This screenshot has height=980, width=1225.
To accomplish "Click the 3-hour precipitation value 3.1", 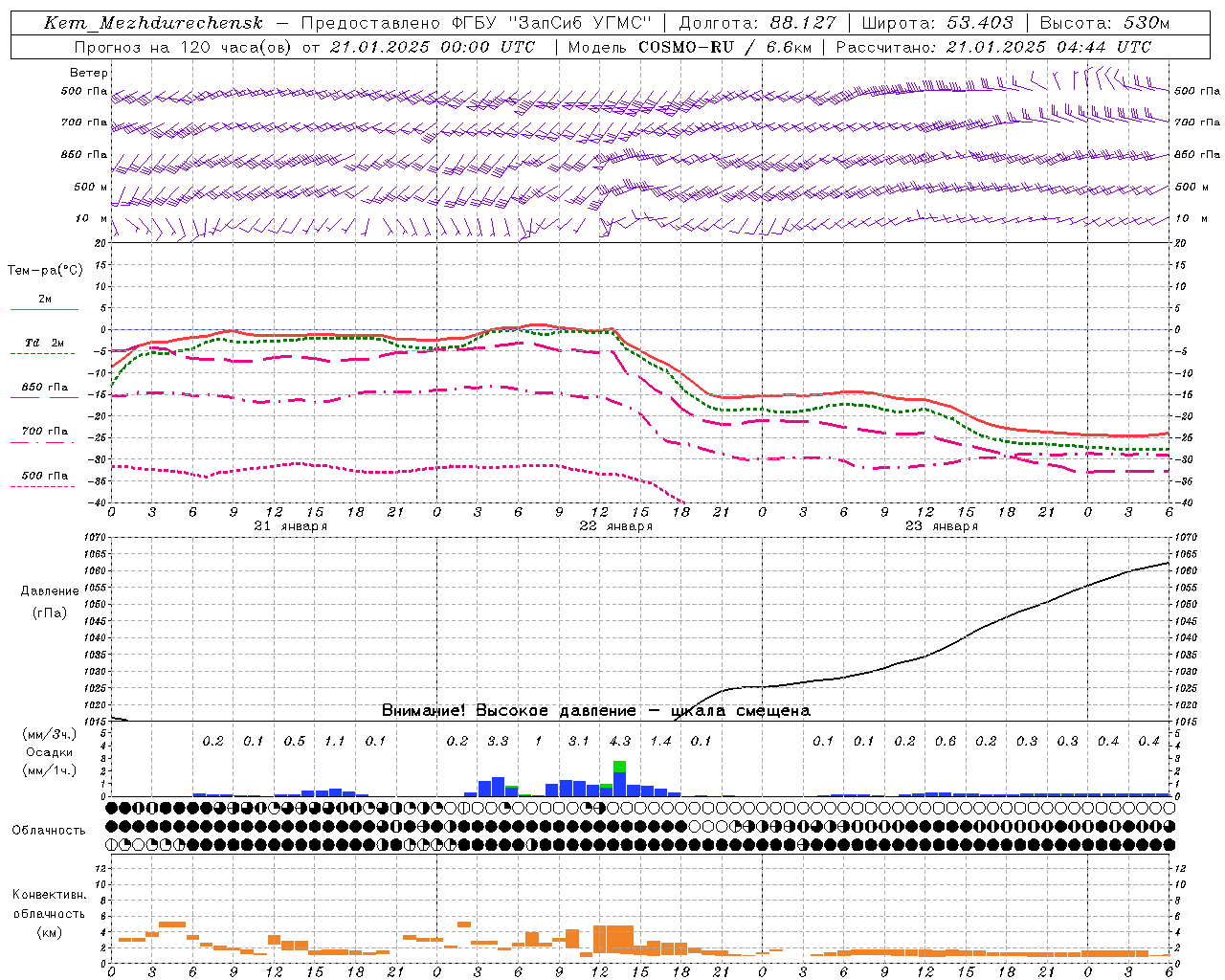I will pyautogui.click(x=579, y=741).
